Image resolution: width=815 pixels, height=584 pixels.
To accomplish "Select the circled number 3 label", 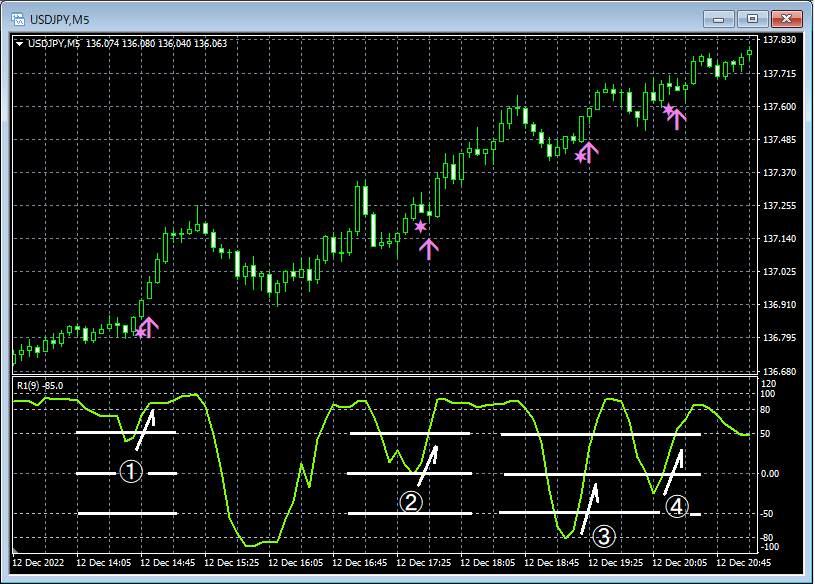I will pyautogui.click(x=603, y=537).
